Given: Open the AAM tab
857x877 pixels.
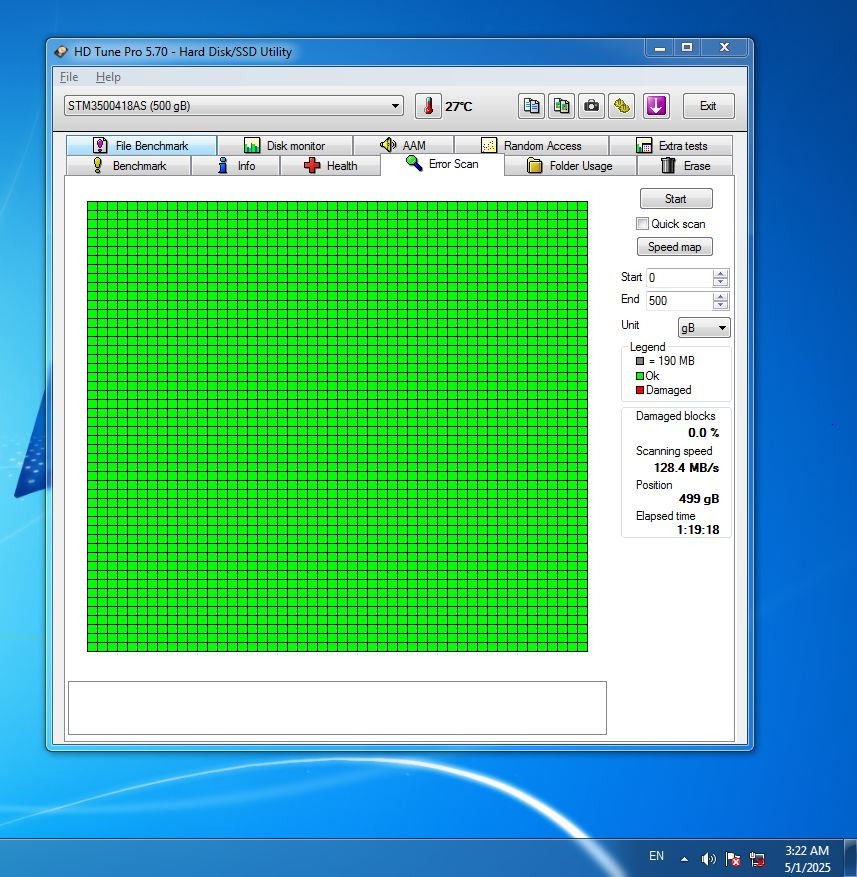Looking at the screenshot, I should [x=403, y=145].
